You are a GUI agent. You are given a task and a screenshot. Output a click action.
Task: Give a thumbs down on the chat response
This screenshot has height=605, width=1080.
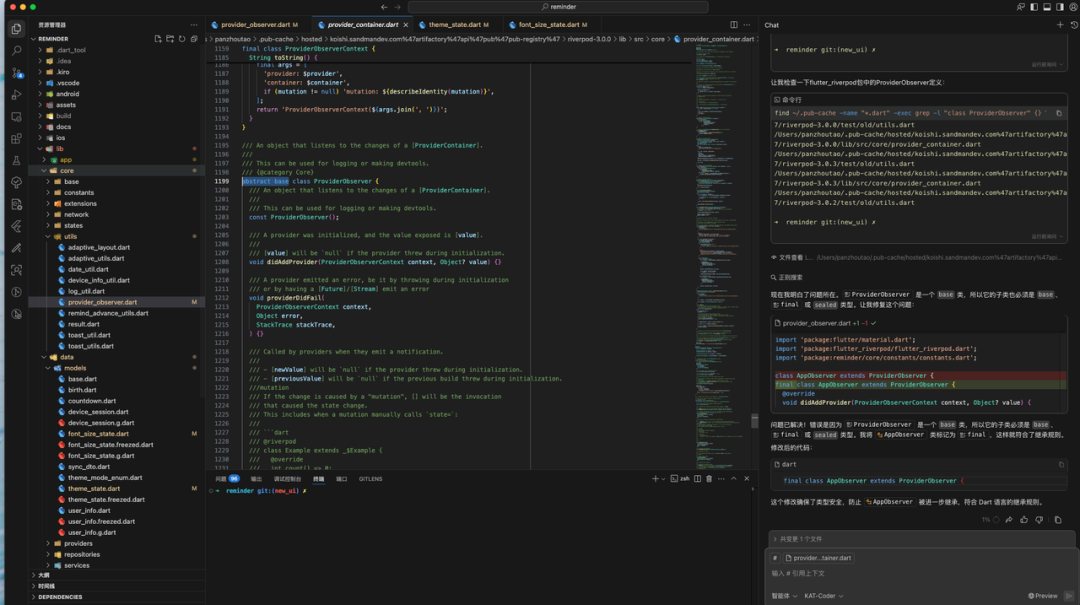1039,519
